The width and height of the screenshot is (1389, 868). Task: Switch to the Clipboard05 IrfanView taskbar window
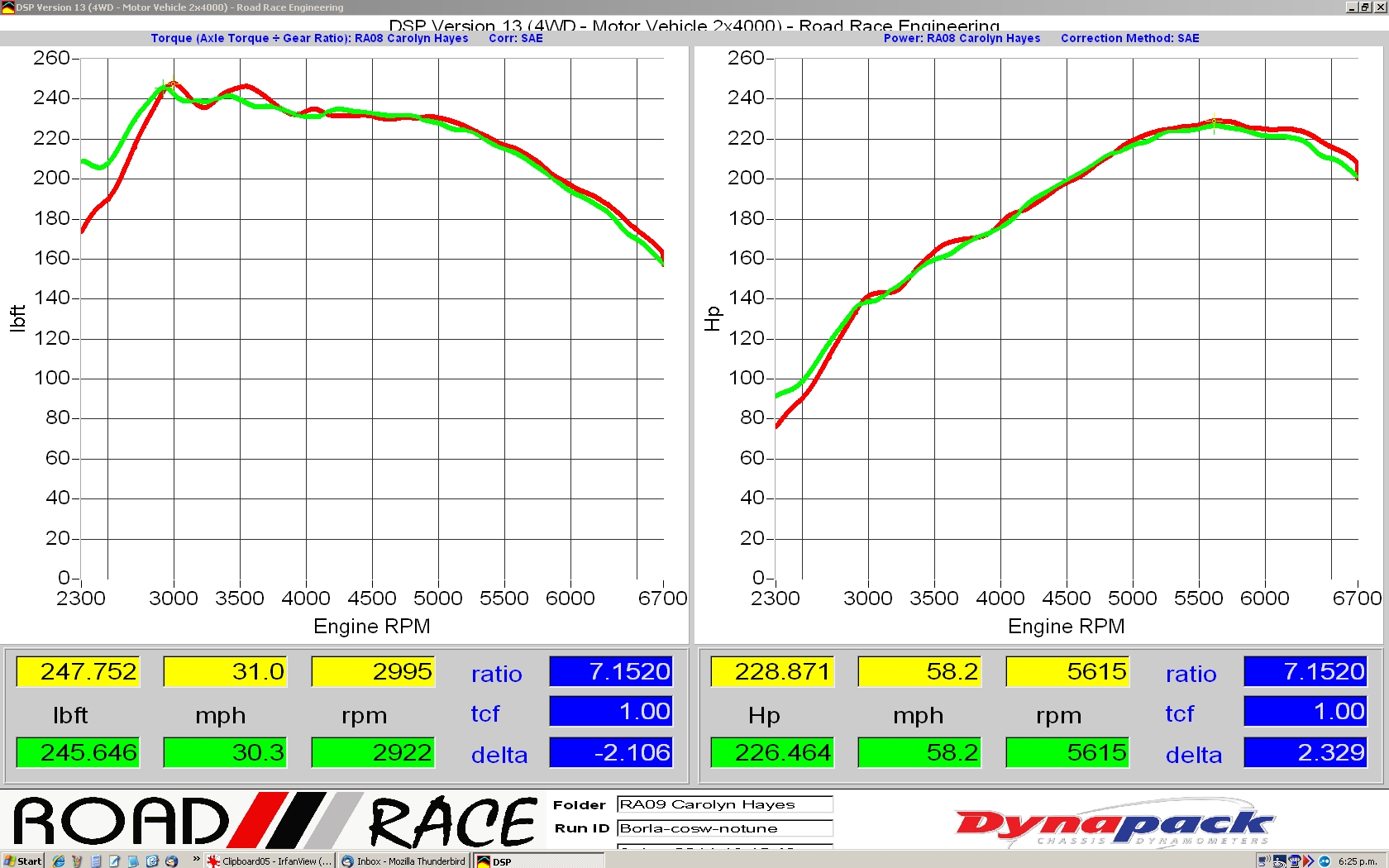[270, 861]
